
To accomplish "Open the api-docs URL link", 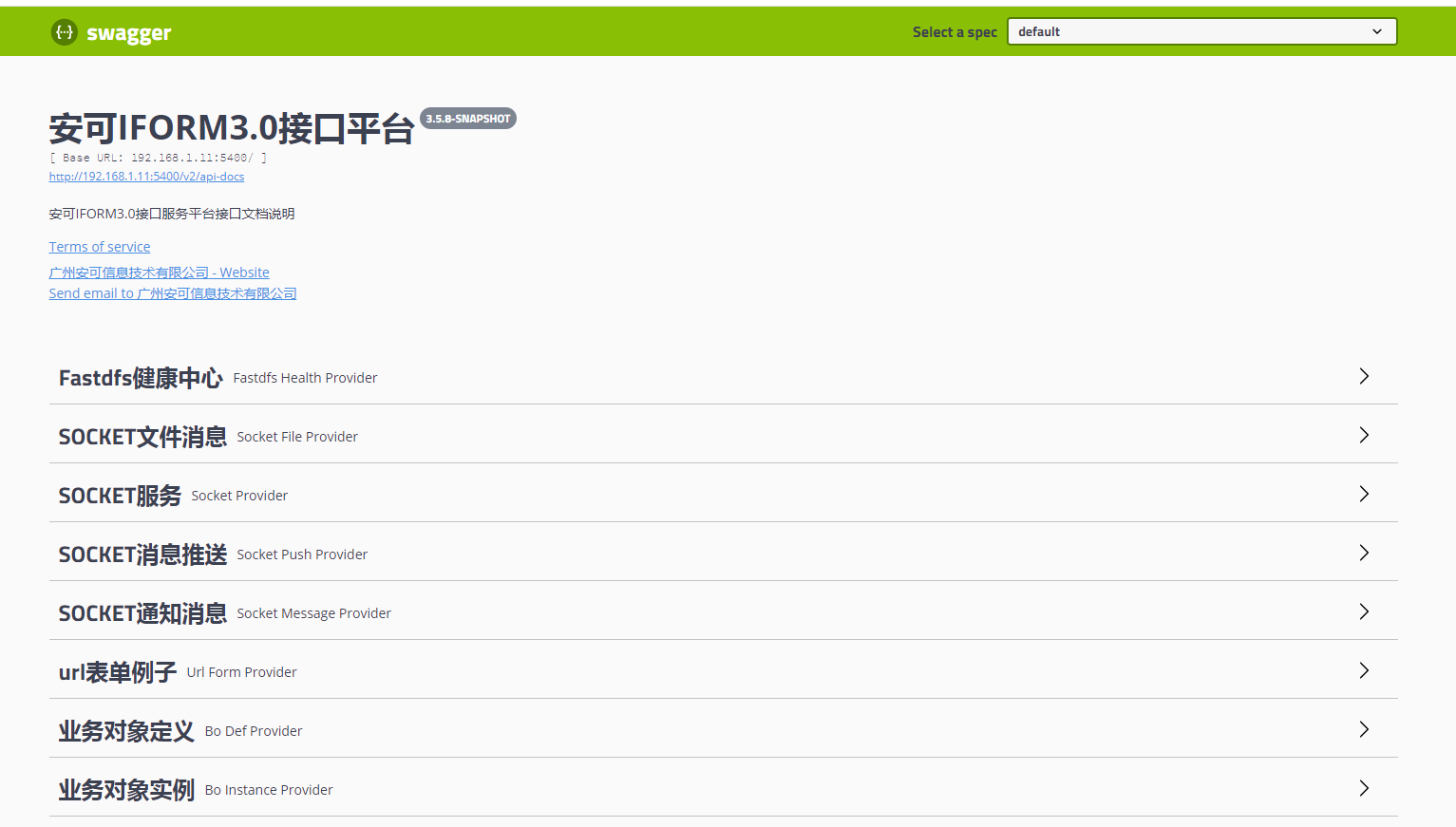I will pyautogui.click(x=146, y=177).
